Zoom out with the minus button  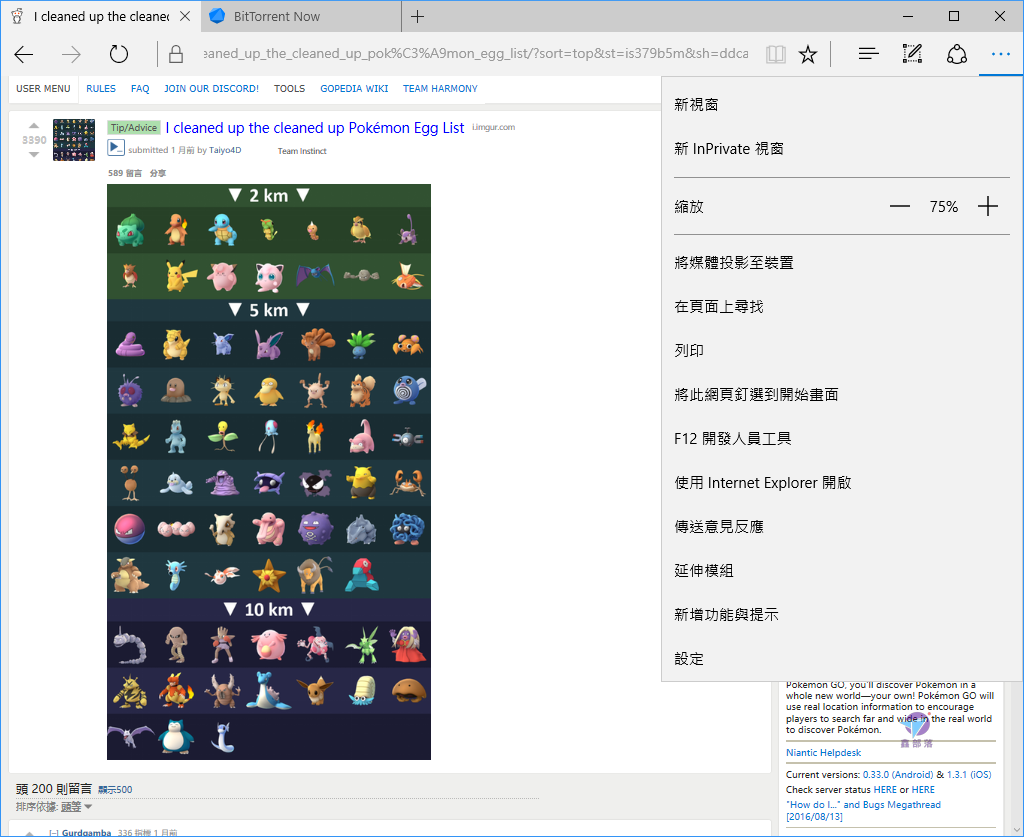(899, 206)
